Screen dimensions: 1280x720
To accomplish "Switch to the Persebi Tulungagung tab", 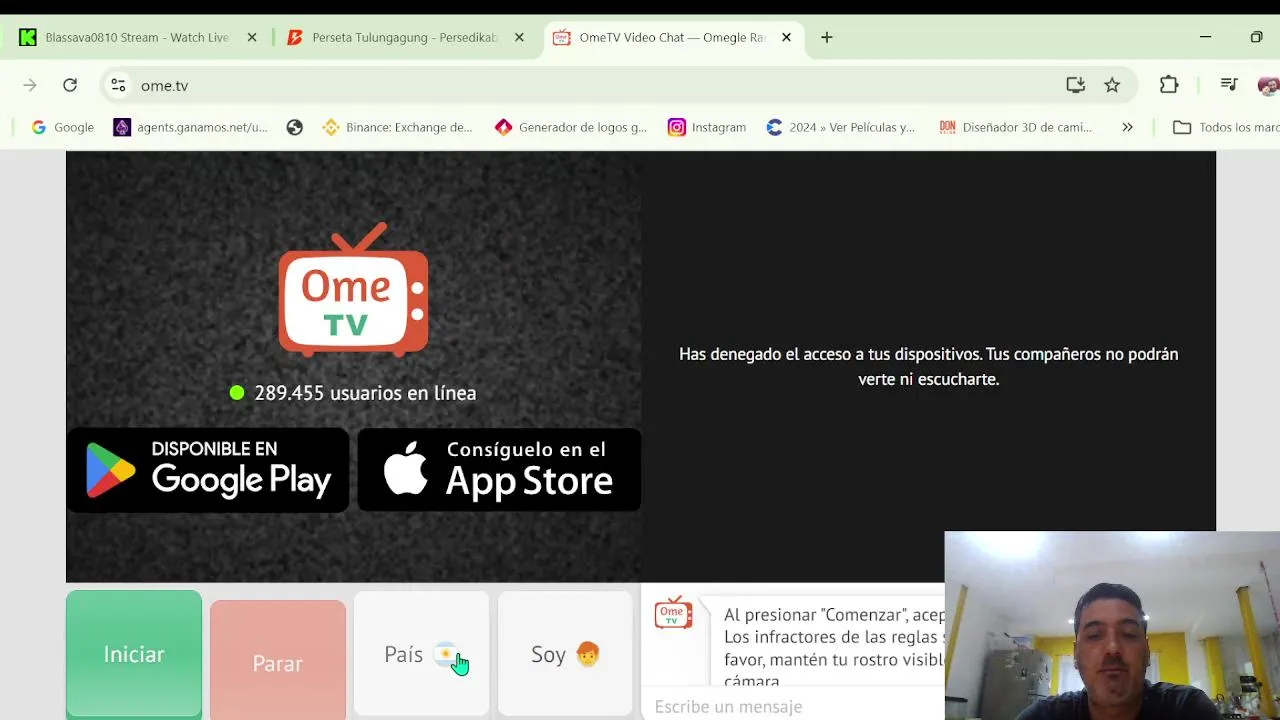I will tap(405, 37).
